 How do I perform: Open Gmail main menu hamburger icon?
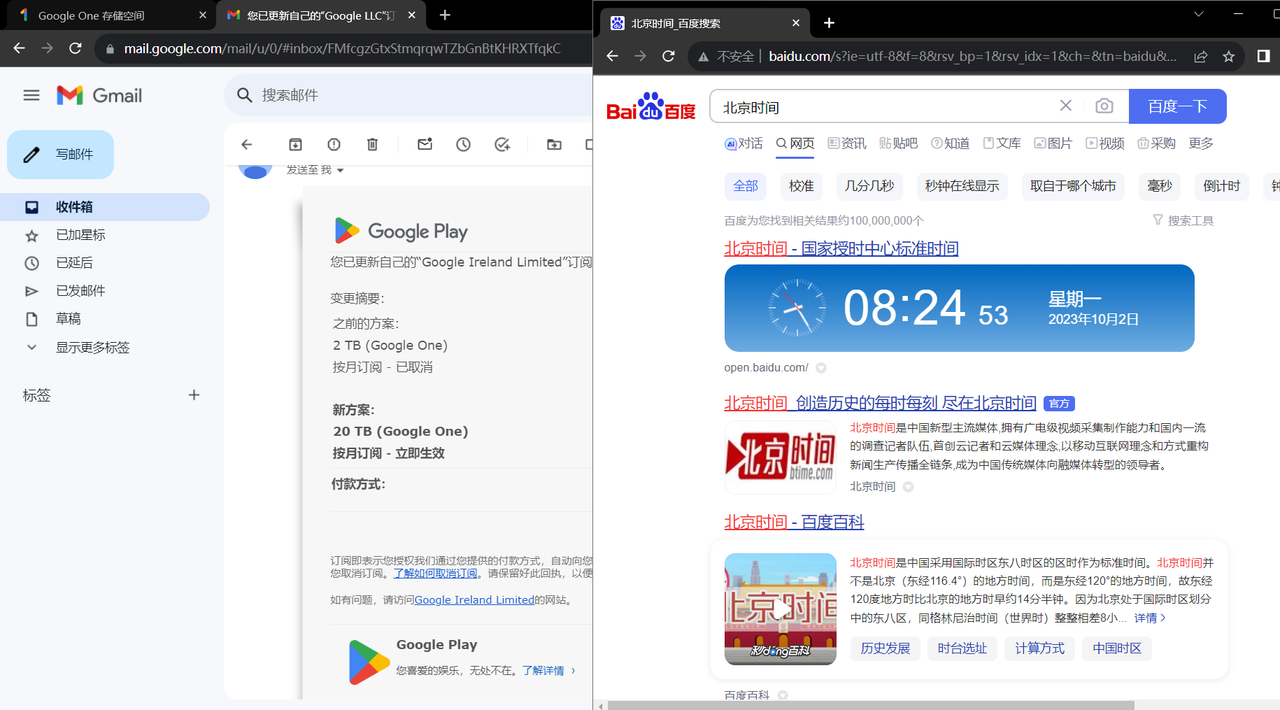tap(31, 95)
